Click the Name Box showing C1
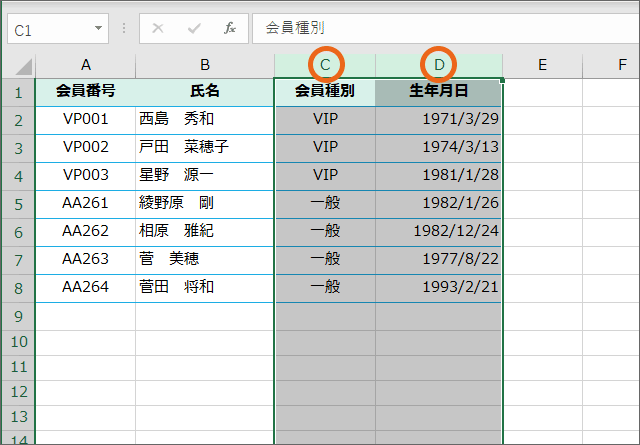Image resolution: width=640 pixels, height=445 pixels. pos(58,29)
